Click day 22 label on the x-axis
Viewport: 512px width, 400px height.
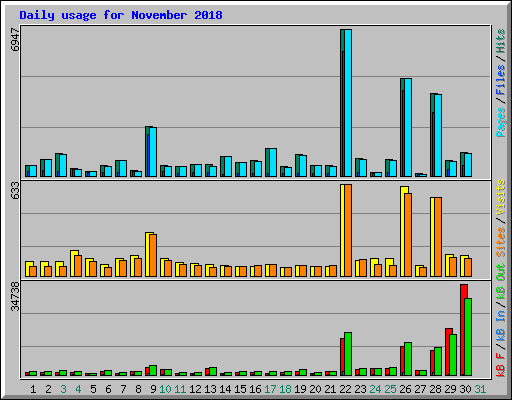coord(345,389)
